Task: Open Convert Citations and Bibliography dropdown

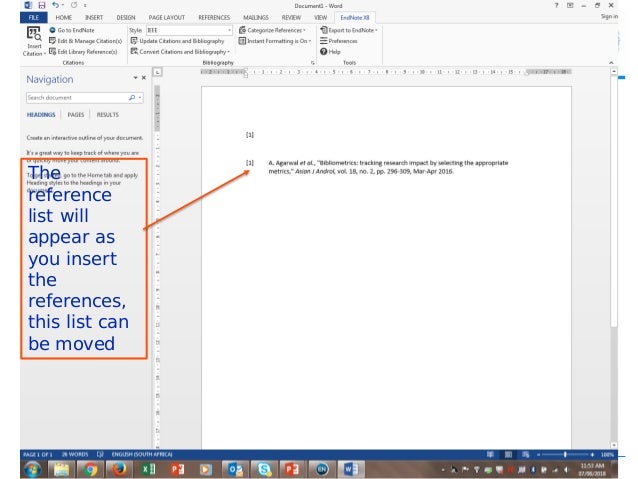Action: pos(182,51)
